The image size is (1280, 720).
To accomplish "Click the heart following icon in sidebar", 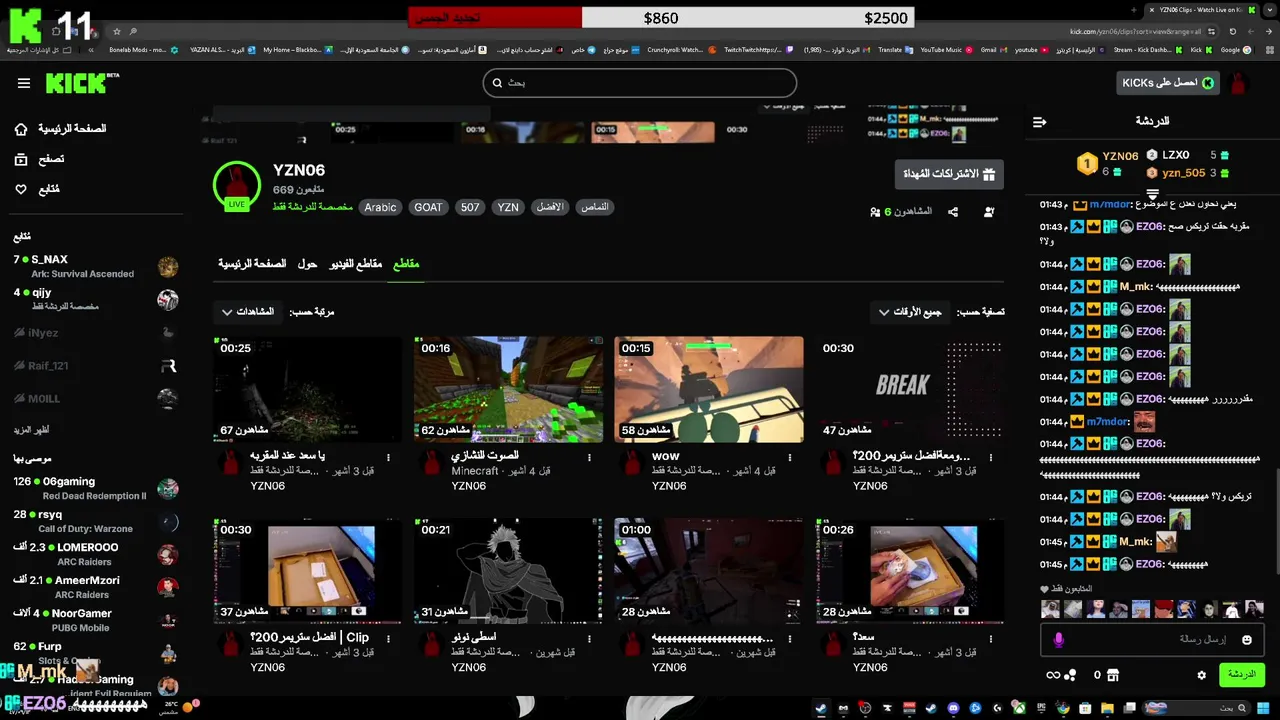I will click(x=21, y=189).
